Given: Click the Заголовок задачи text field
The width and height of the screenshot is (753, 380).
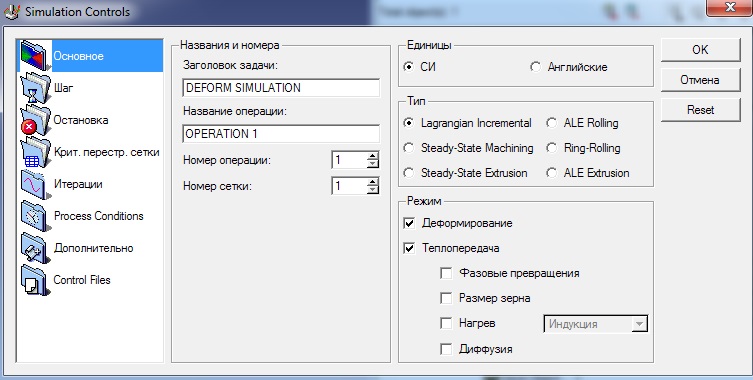Looking at the screenshot, I should click(x=281, y=88).
